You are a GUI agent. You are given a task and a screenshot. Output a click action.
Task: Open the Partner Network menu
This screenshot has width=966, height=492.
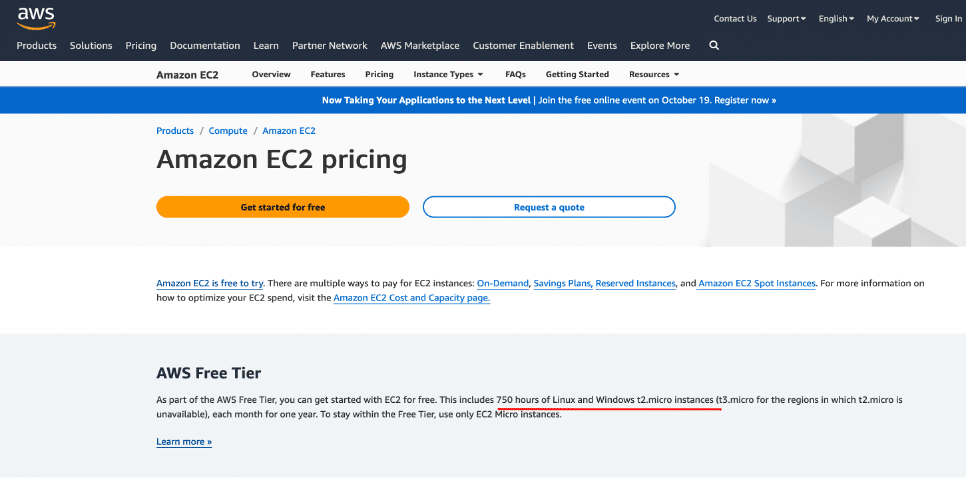point(330,46)
